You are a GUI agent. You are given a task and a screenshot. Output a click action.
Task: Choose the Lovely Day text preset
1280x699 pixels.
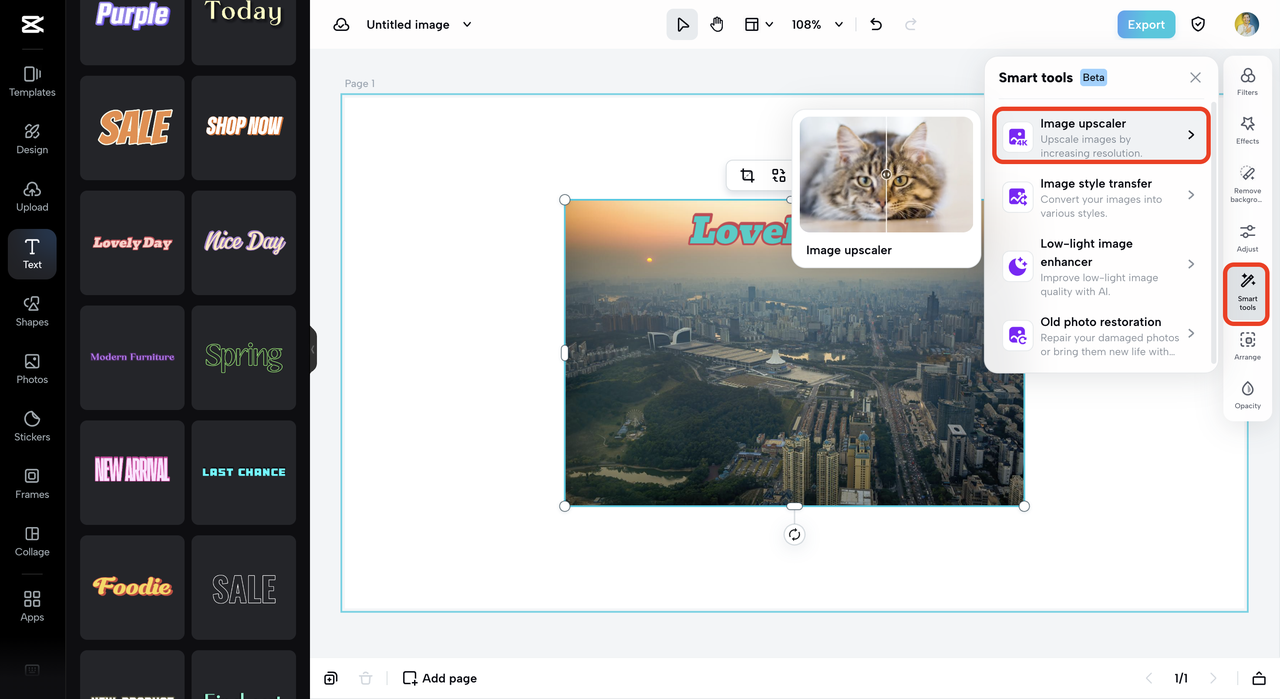[132, 242]
